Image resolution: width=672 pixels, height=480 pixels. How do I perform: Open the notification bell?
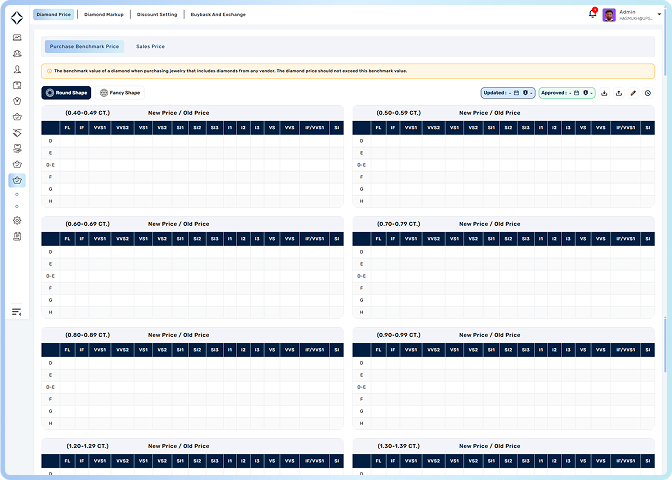coord(592,14)
